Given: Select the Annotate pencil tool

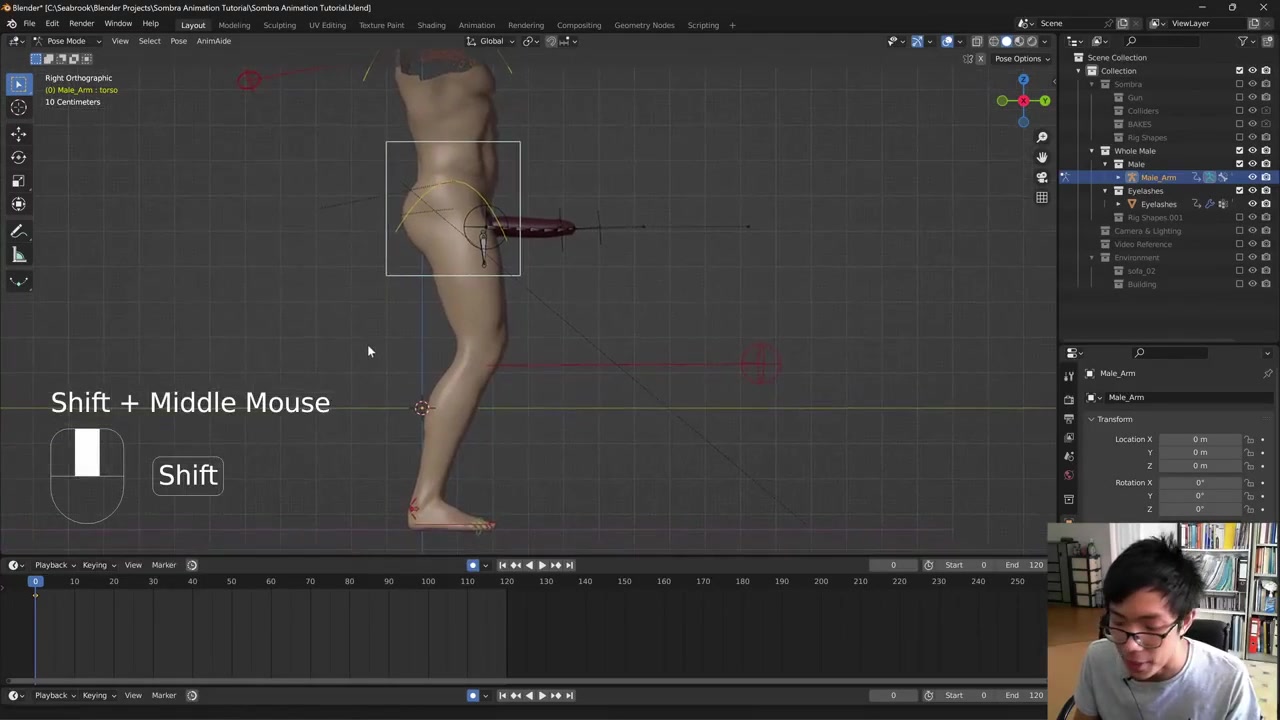Looking at the screenshot, I should (x=18, y=231).
